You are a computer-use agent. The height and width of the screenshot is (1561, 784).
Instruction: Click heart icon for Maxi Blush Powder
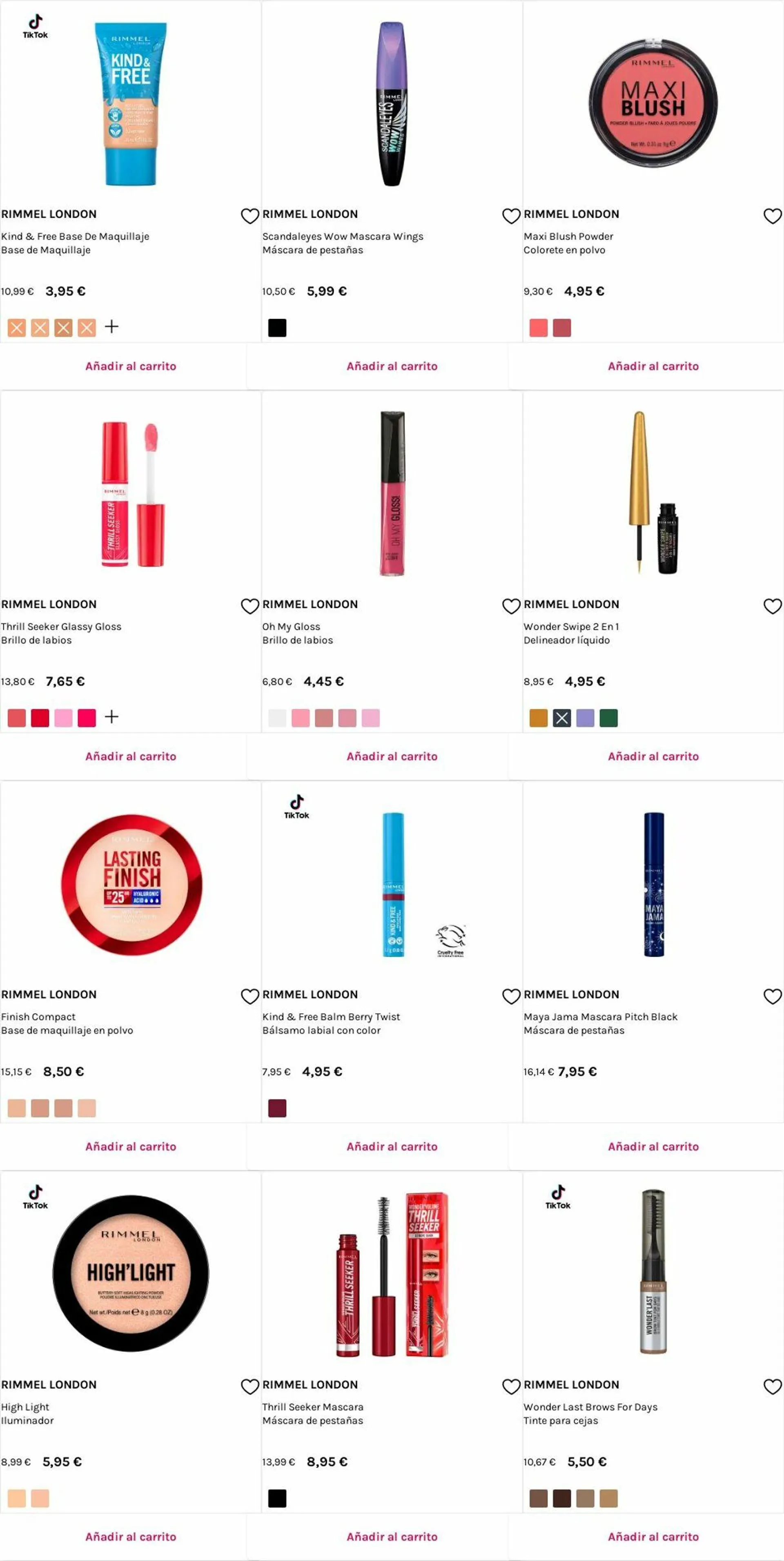(x=772, y=216)
